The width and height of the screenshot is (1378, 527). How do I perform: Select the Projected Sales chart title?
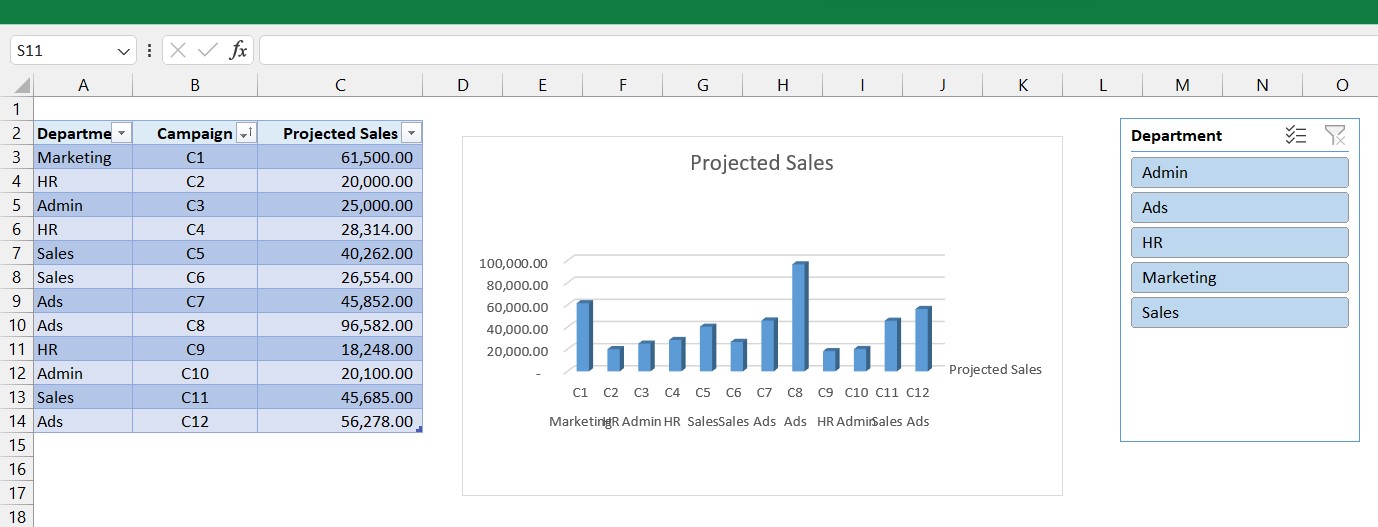[x=761, y=163]
